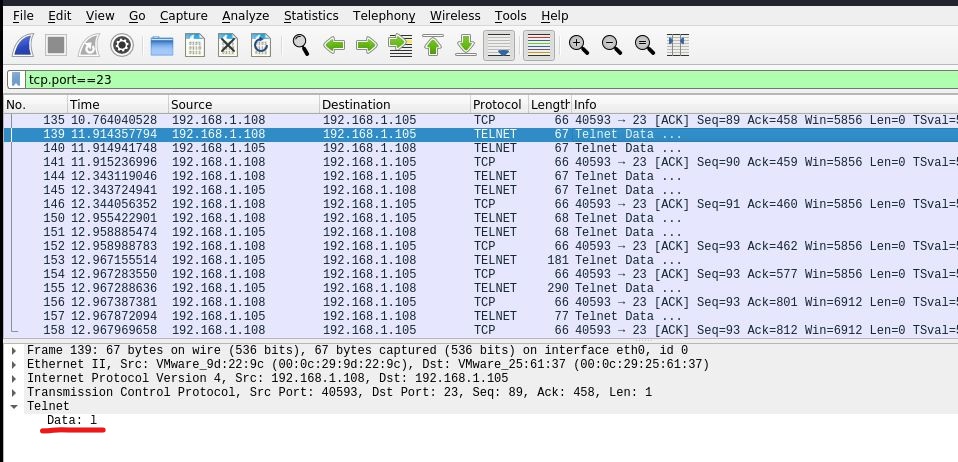
Task: Go back in packet history arrow
Action: [x=334, y=45]
